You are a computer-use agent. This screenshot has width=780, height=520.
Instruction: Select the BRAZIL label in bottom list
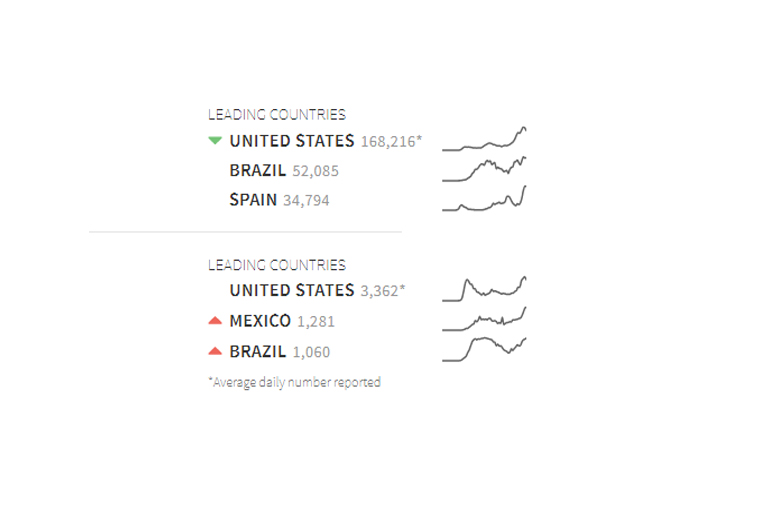point(258,352)
